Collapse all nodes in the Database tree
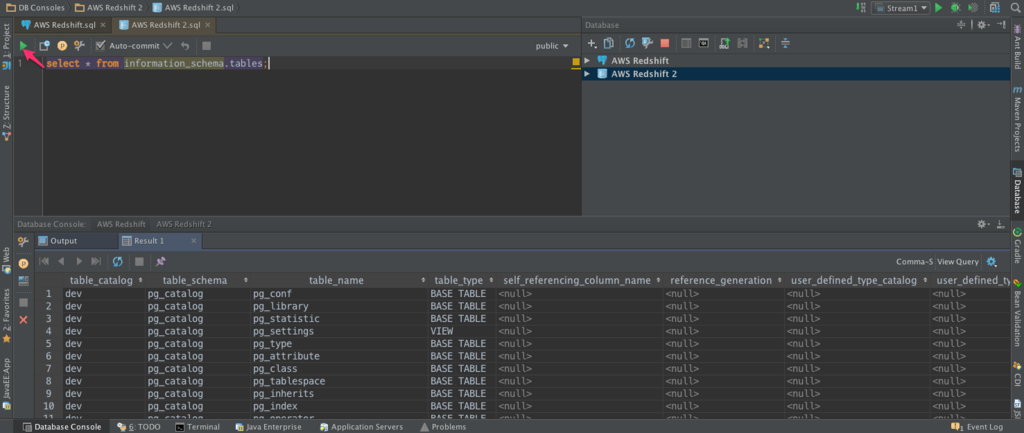This screenshot has width=1024, height=433. tap(785, 43)
